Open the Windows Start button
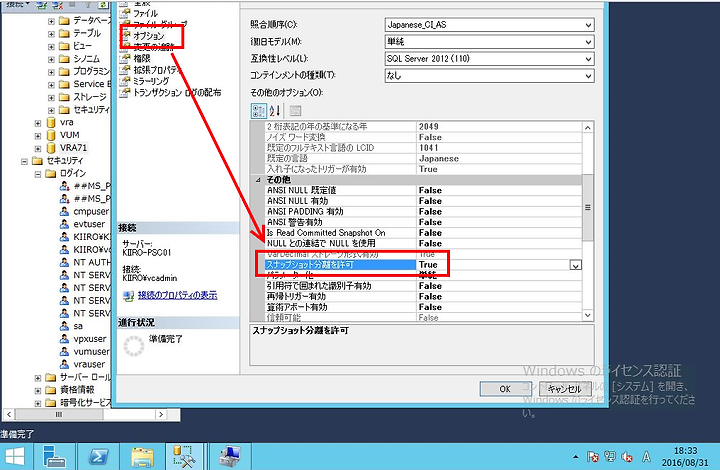Image resolution: width=720 pixels, height=470 pixels. click(x=15, y=457)
